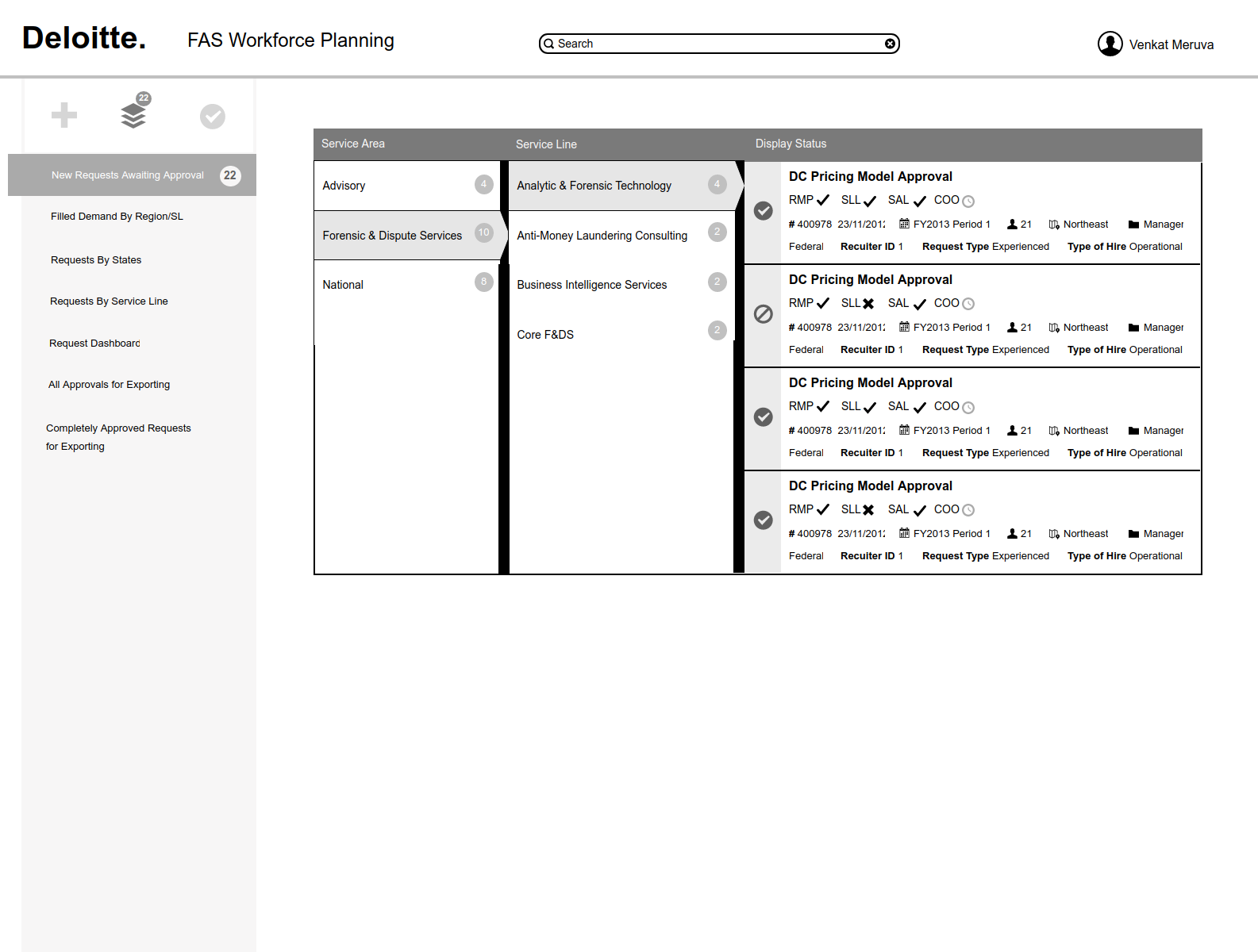
Task: Open Venkat Meruva user avatar icon
Action: (x=1110, y=44)
